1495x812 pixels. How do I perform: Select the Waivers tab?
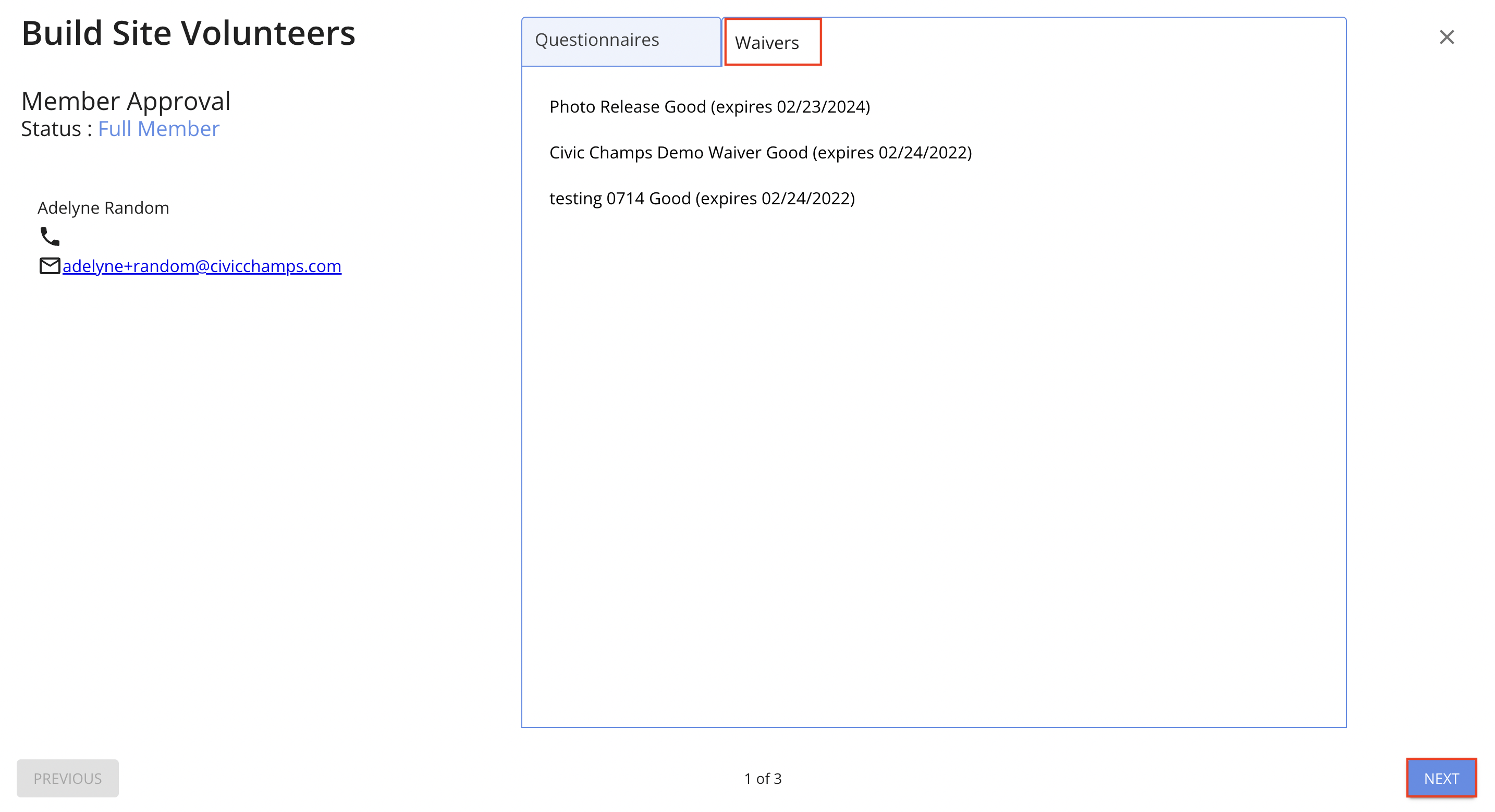click(773, 42)
